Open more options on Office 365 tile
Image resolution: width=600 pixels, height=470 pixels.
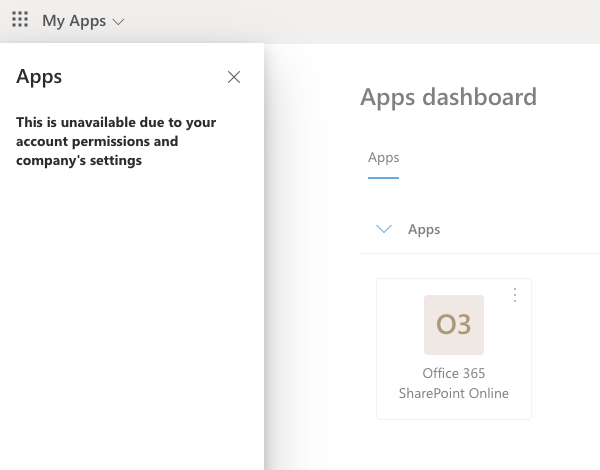(x=515, y=295)
